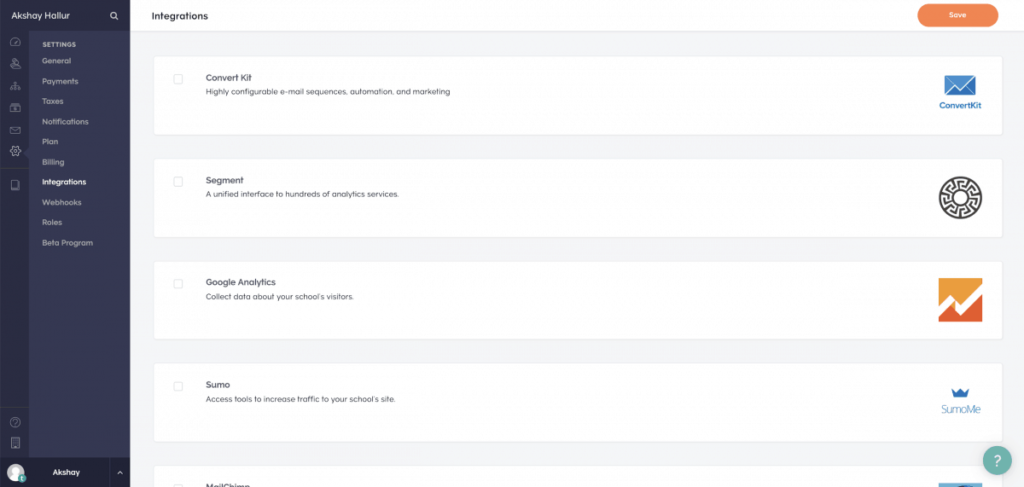Open Webhooks settings
The width and height of the screenshot is (1024, 487).
point(61,202)
